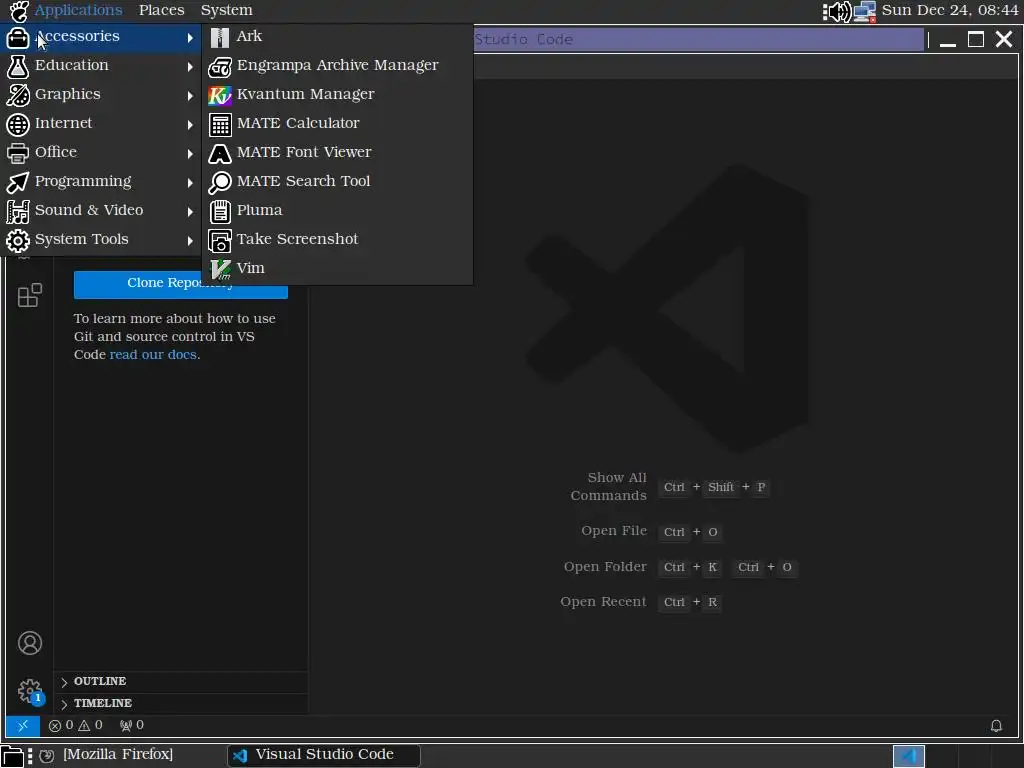Select Visual Studio Code taskbar button
This screenshot has width=1024, height=768.
324,755
